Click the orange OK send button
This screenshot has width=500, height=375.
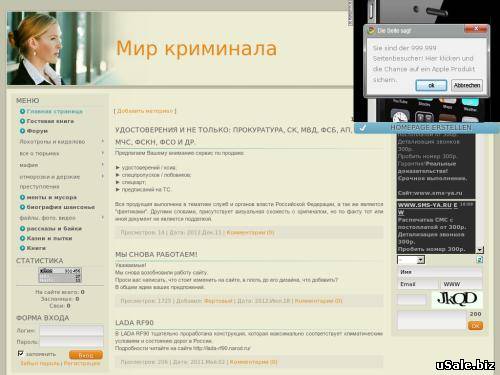[475, 326]
